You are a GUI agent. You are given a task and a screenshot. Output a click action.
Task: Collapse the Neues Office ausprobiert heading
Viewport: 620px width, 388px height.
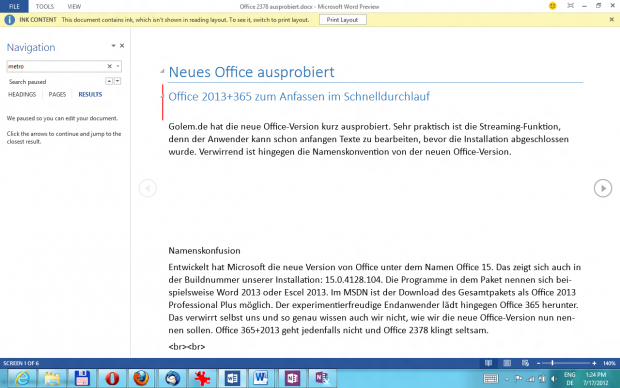162,72
